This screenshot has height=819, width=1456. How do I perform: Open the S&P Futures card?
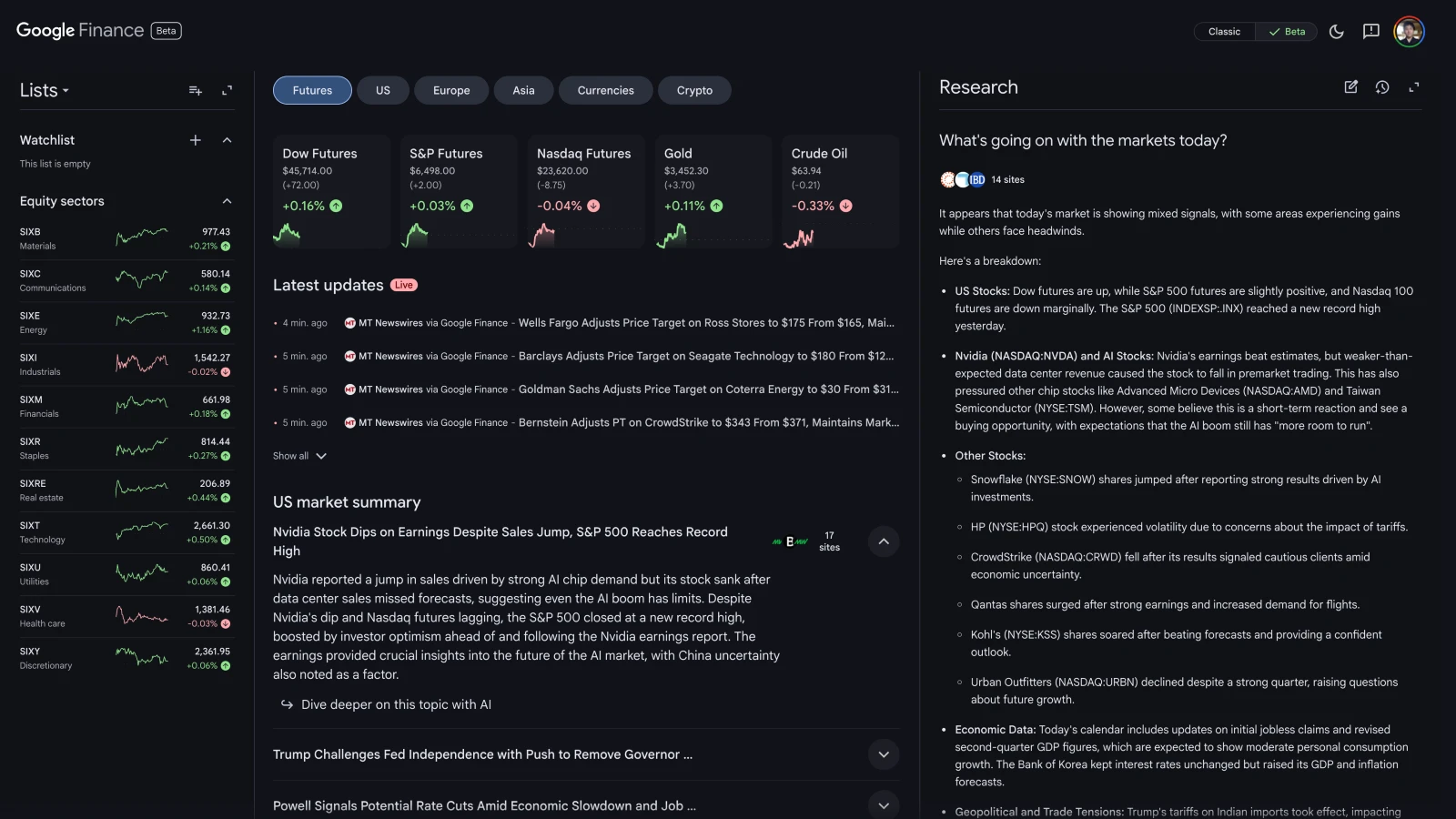pos(459,191)
